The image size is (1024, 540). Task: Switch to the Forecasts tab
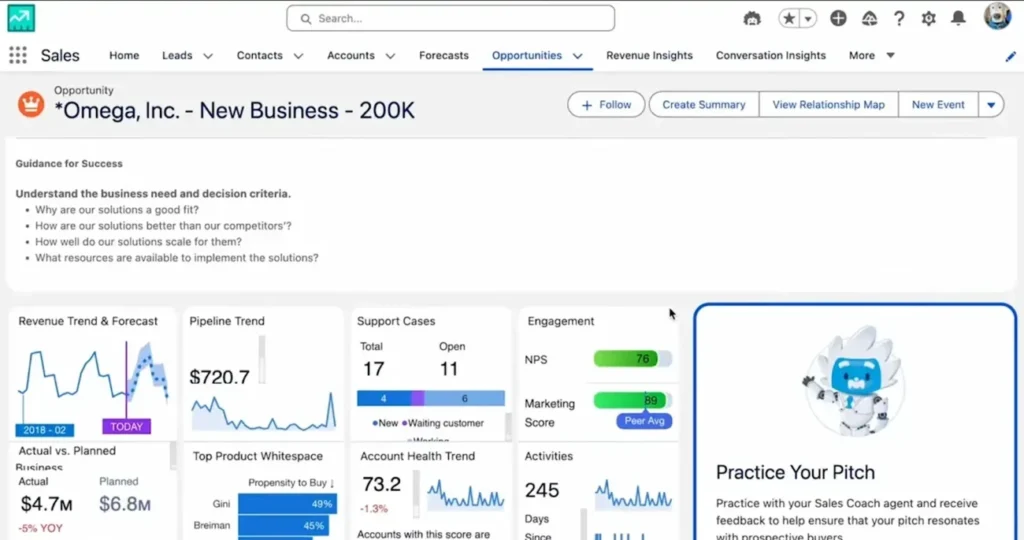pos(444,56)
